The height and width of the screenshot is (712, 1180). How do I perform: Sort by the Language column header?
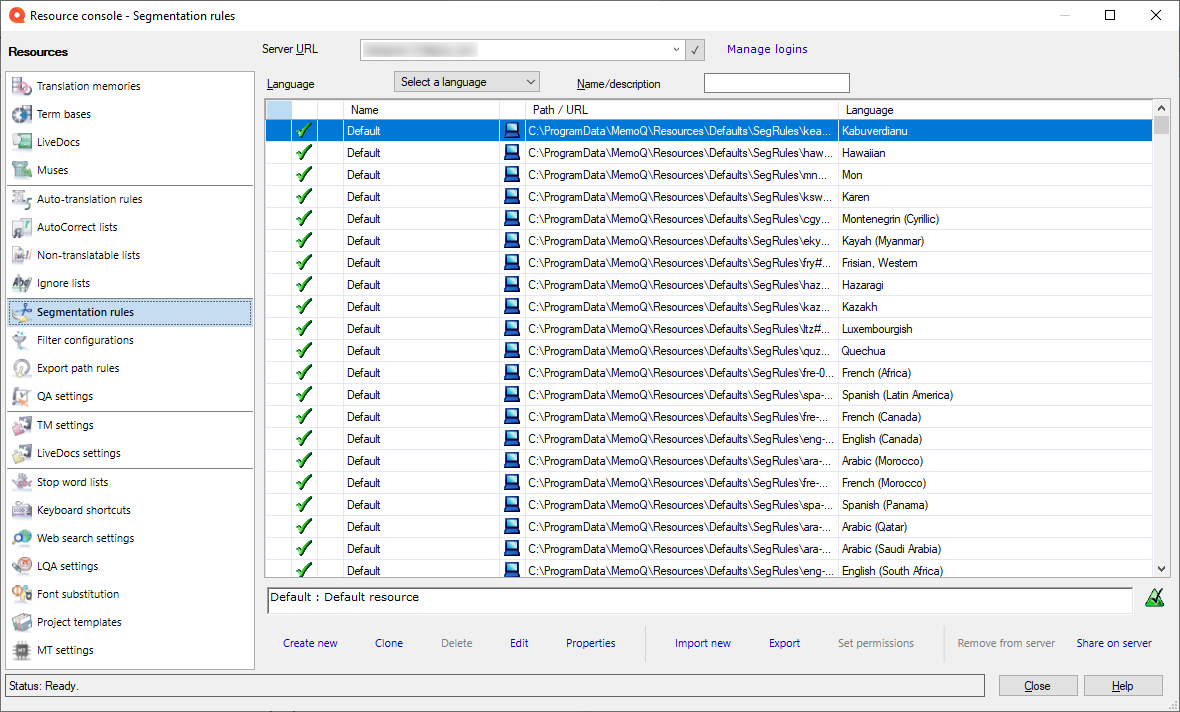[x=869, y=110]
